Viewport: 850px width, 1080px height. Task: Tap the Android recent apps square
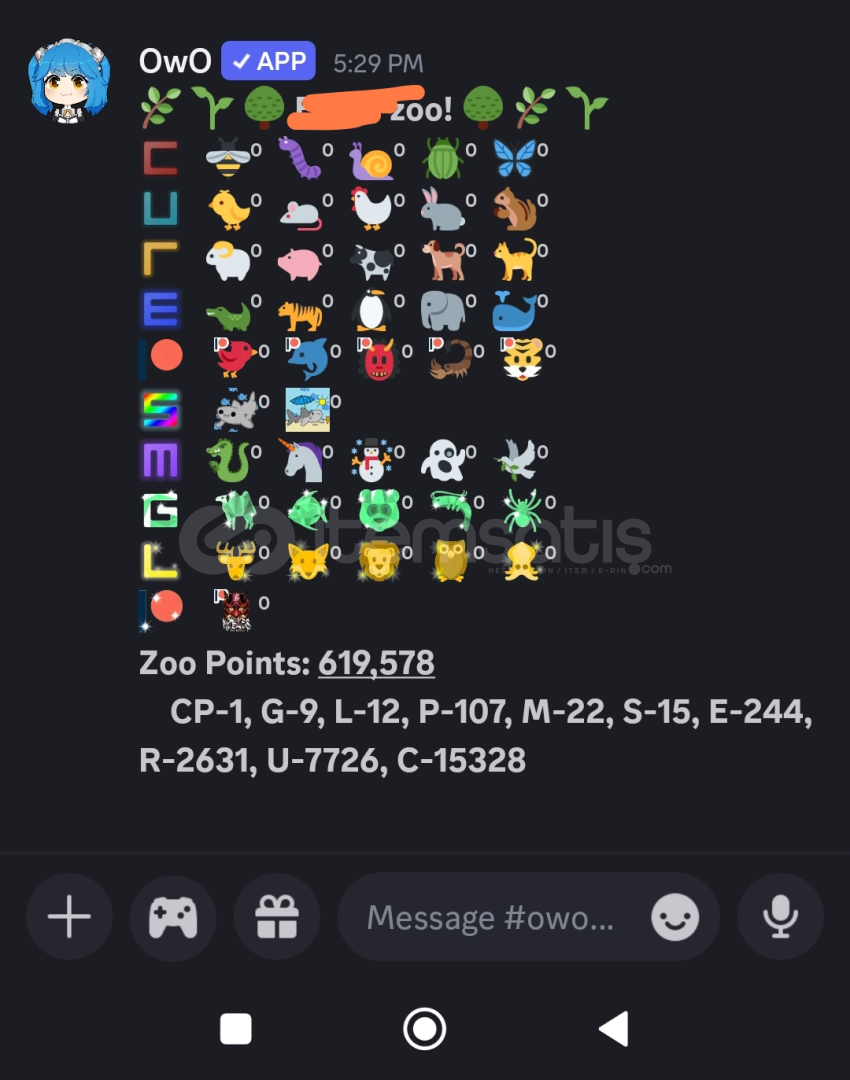(x=236, y=1029)
